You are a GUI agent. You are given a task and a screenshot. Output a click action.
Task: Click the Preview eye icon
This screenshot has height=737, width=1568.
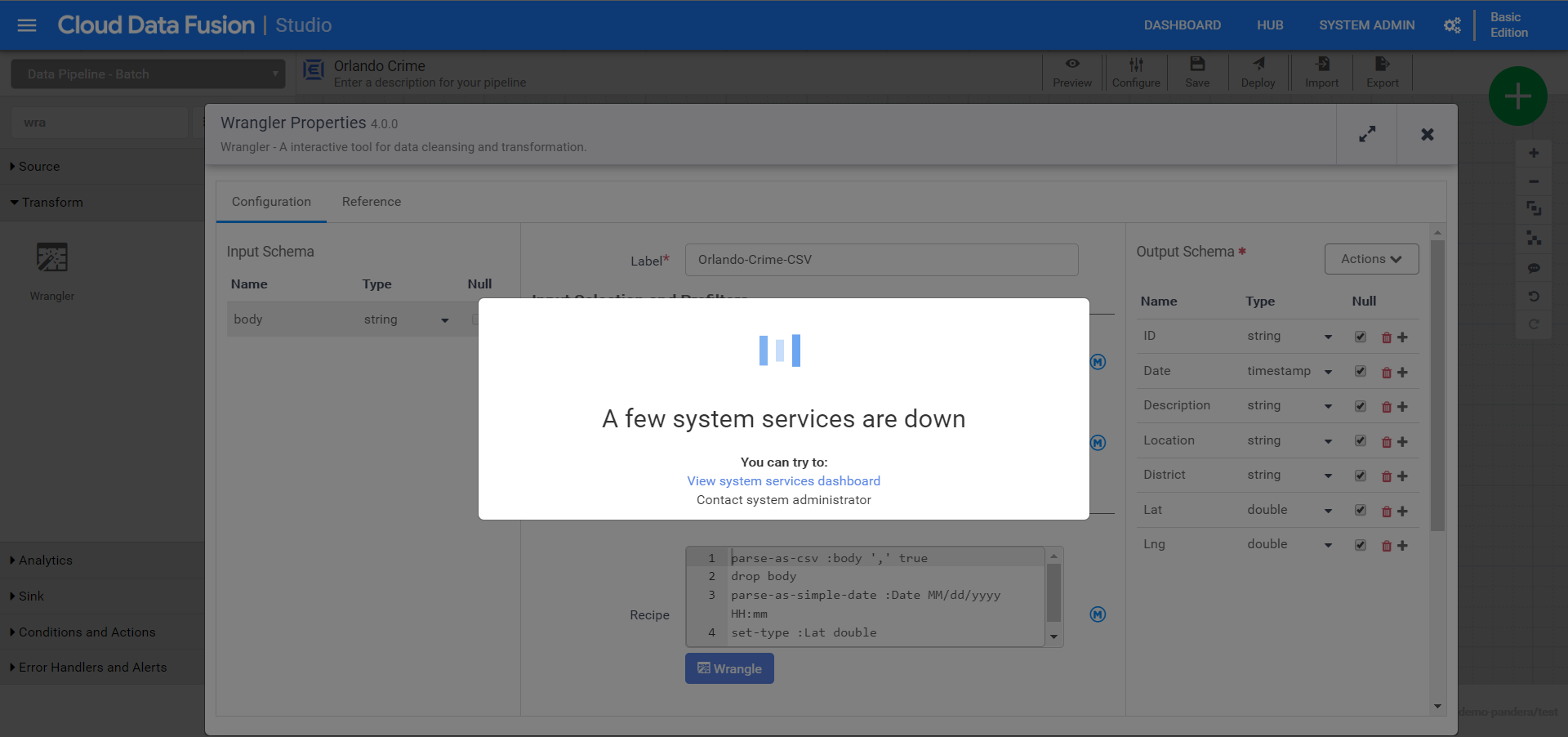[x=1071, y=65]
